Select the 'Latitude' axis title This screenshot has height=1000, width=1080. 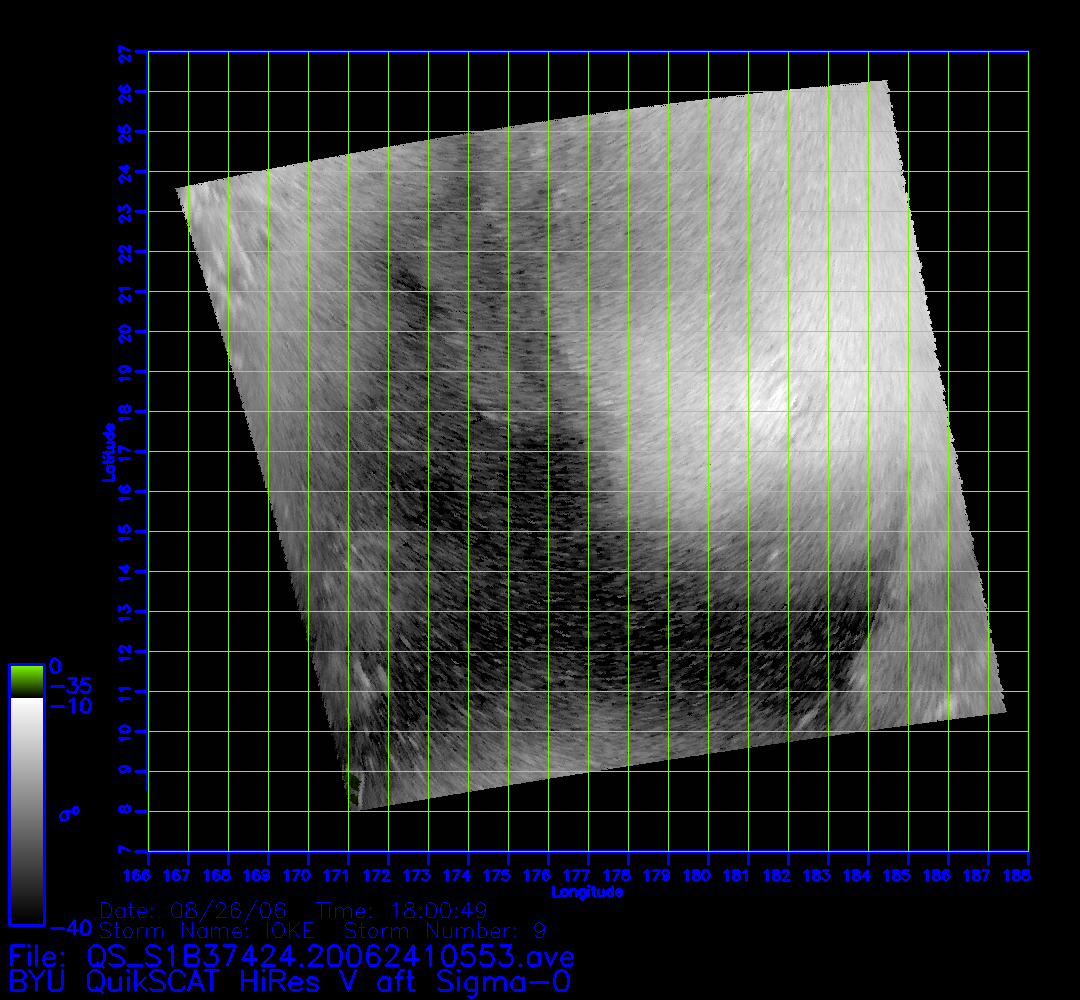click(x=108, y=451)
